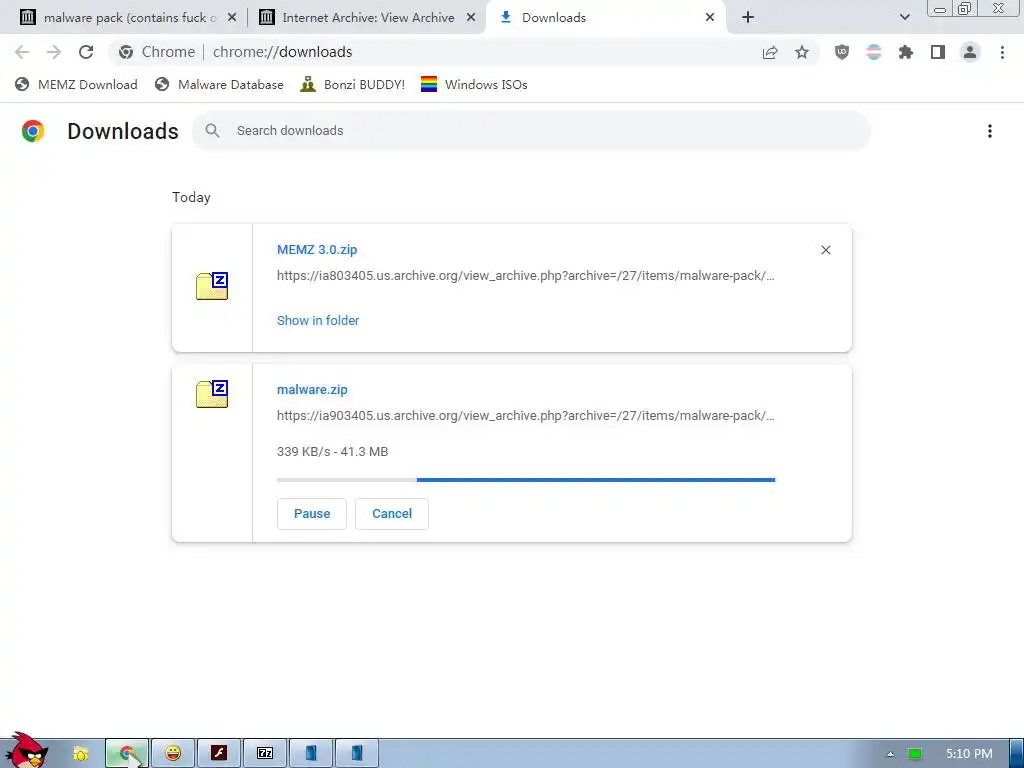Open the Malware Database bookmark
This screenshot has width=1024, height=768.
219,84
